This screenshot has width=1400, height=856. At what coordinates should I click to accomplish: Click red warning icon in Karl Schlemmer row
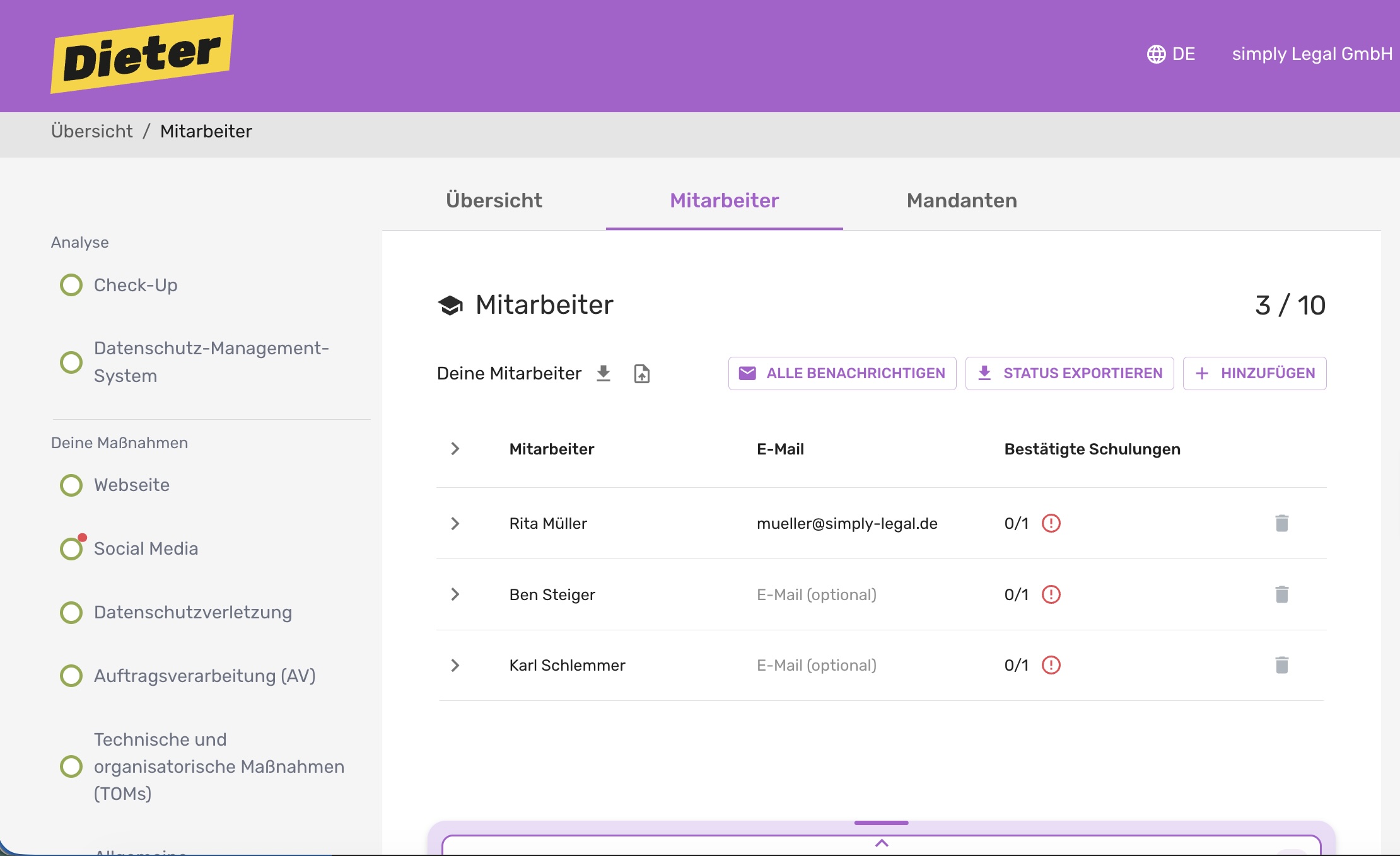tap(1051, 665)
